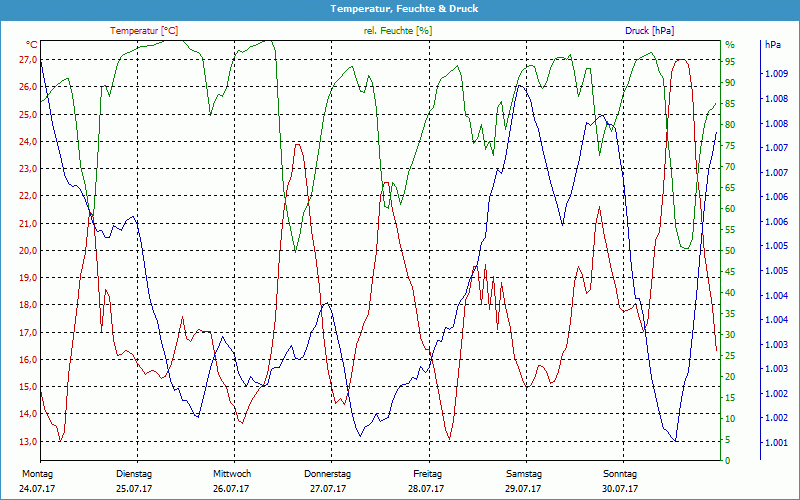Click green humidity axis value 35
The image size is (800, 500).
point(730,314)
